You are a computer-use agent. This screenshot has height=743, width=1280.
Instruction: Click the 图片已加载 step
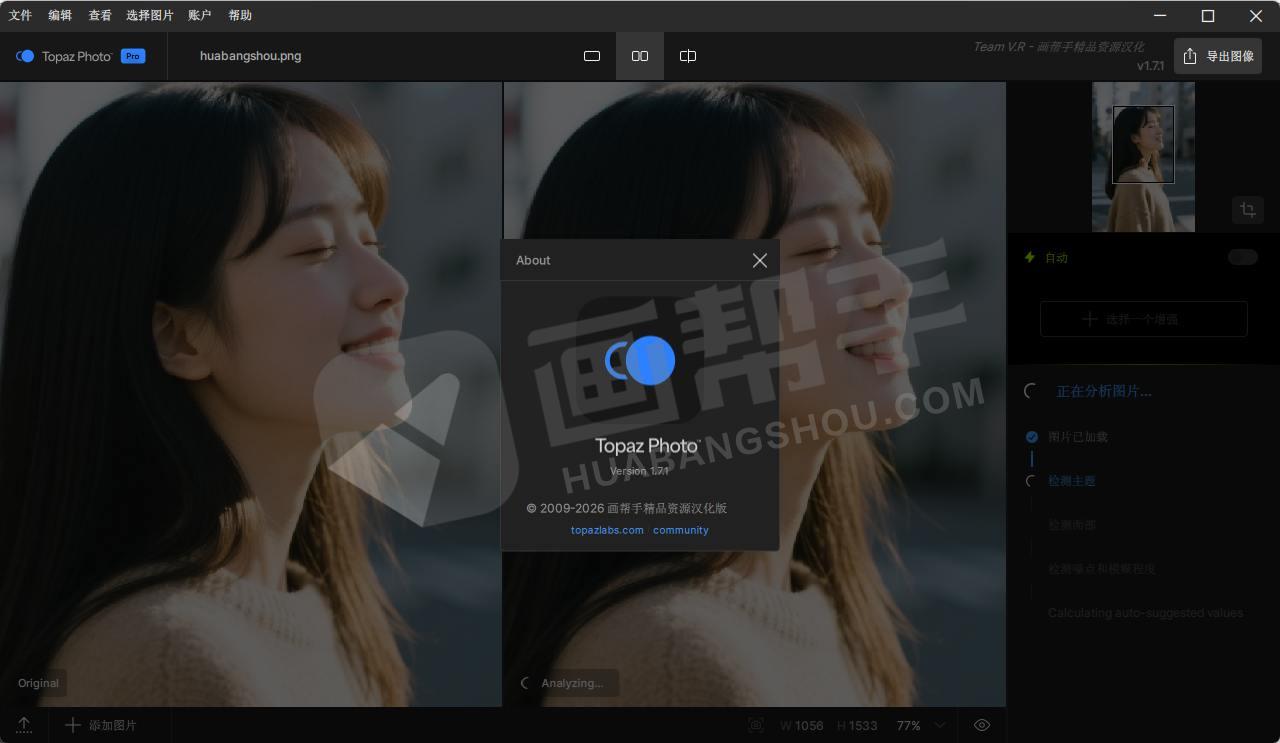tap(1078, 437)
